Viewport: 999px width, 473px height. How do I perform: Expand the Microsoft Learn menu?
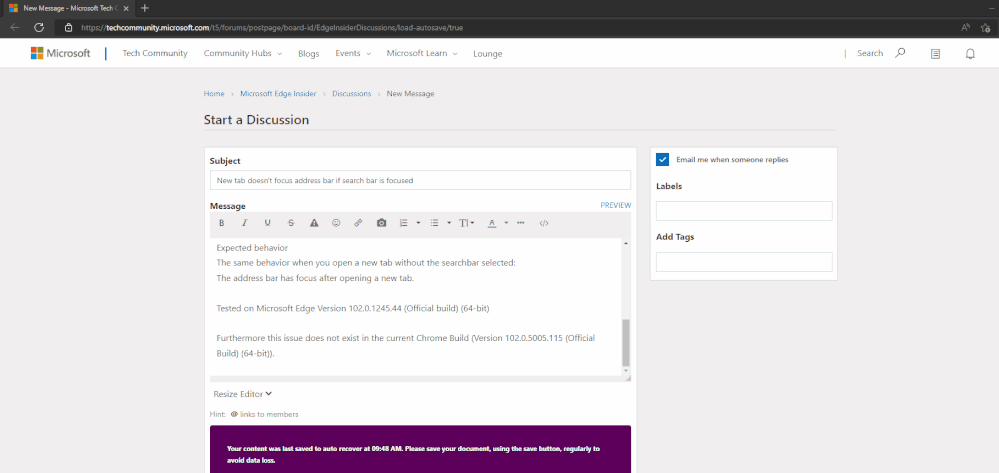click(422, 54)
